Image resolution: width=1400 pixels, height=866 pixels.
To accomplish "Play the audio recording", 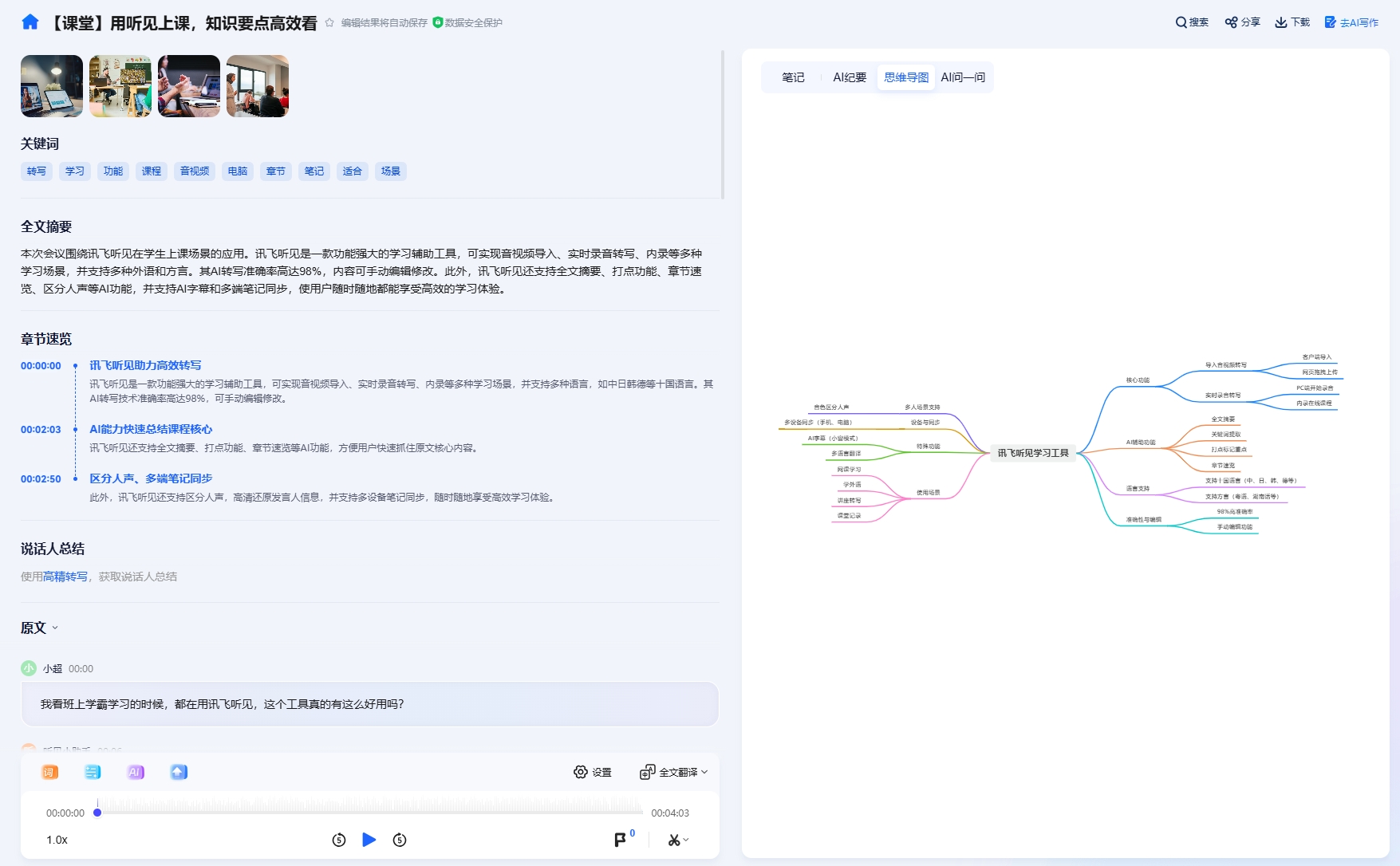I will pos(369,840).
